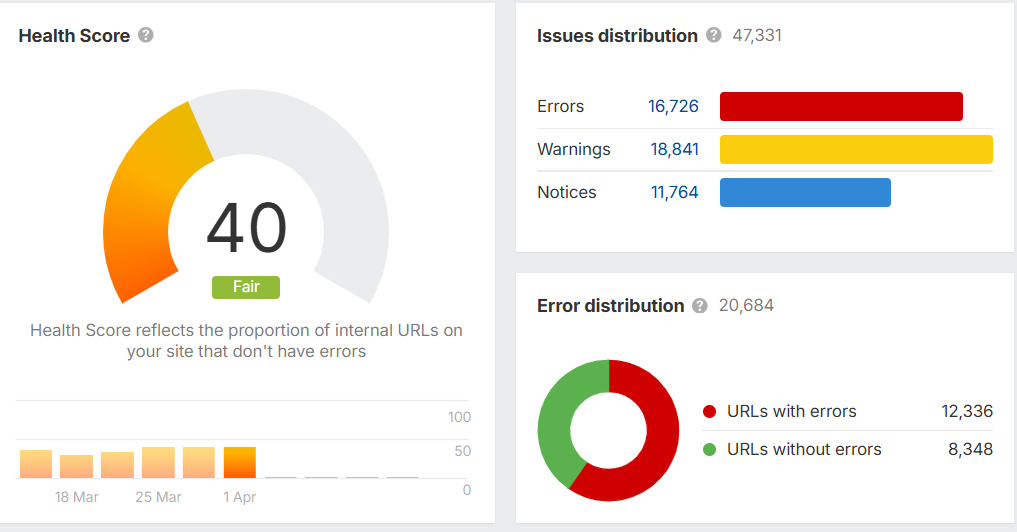
Task: Click the Health Score number 40
Action: tap(246, 228)
